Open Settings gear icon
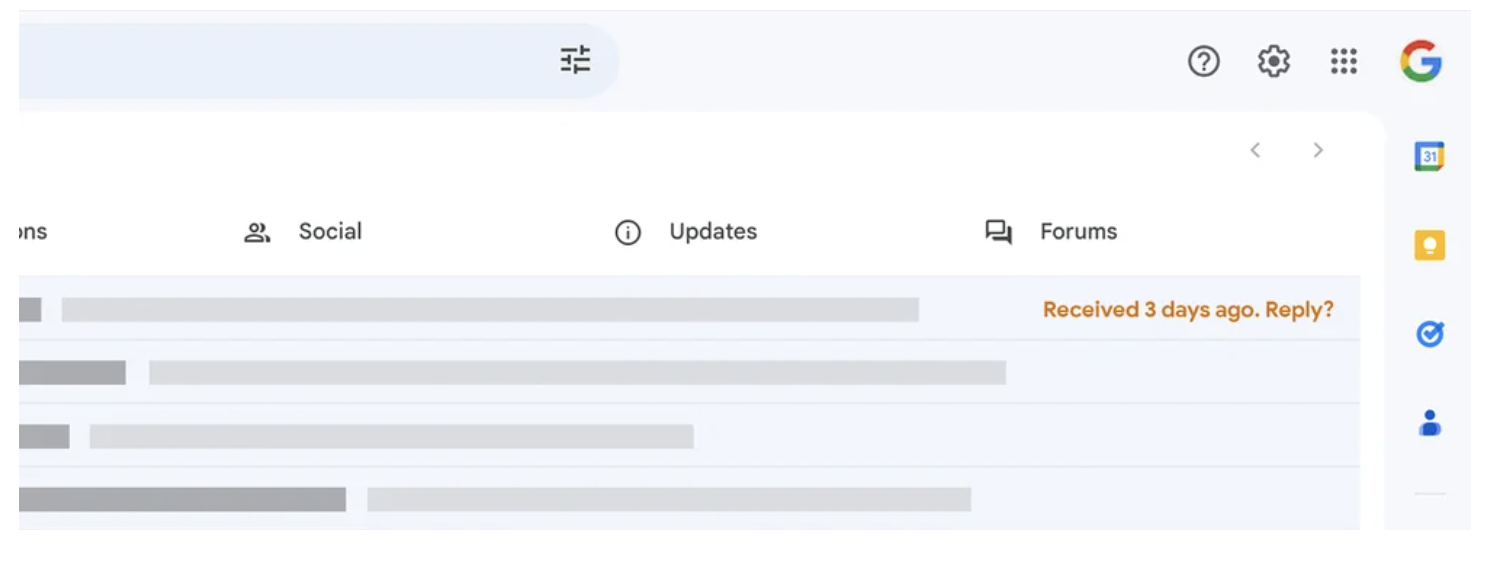 click(1273, 62)
